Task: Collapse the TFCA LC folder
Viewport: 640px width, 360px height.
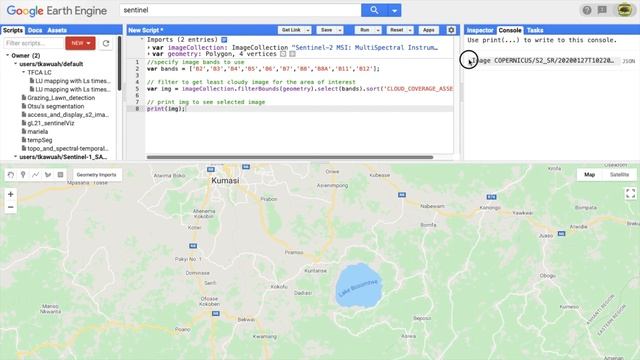Action: pyautogui.click(x=24, y=72)
